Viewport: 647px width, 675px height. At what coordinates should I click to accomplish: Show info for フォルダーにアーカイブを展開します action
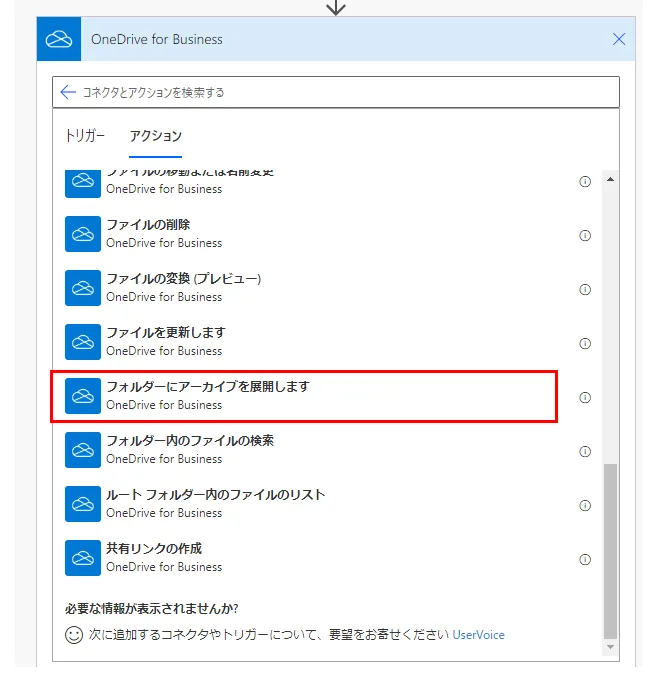point(585,397)
